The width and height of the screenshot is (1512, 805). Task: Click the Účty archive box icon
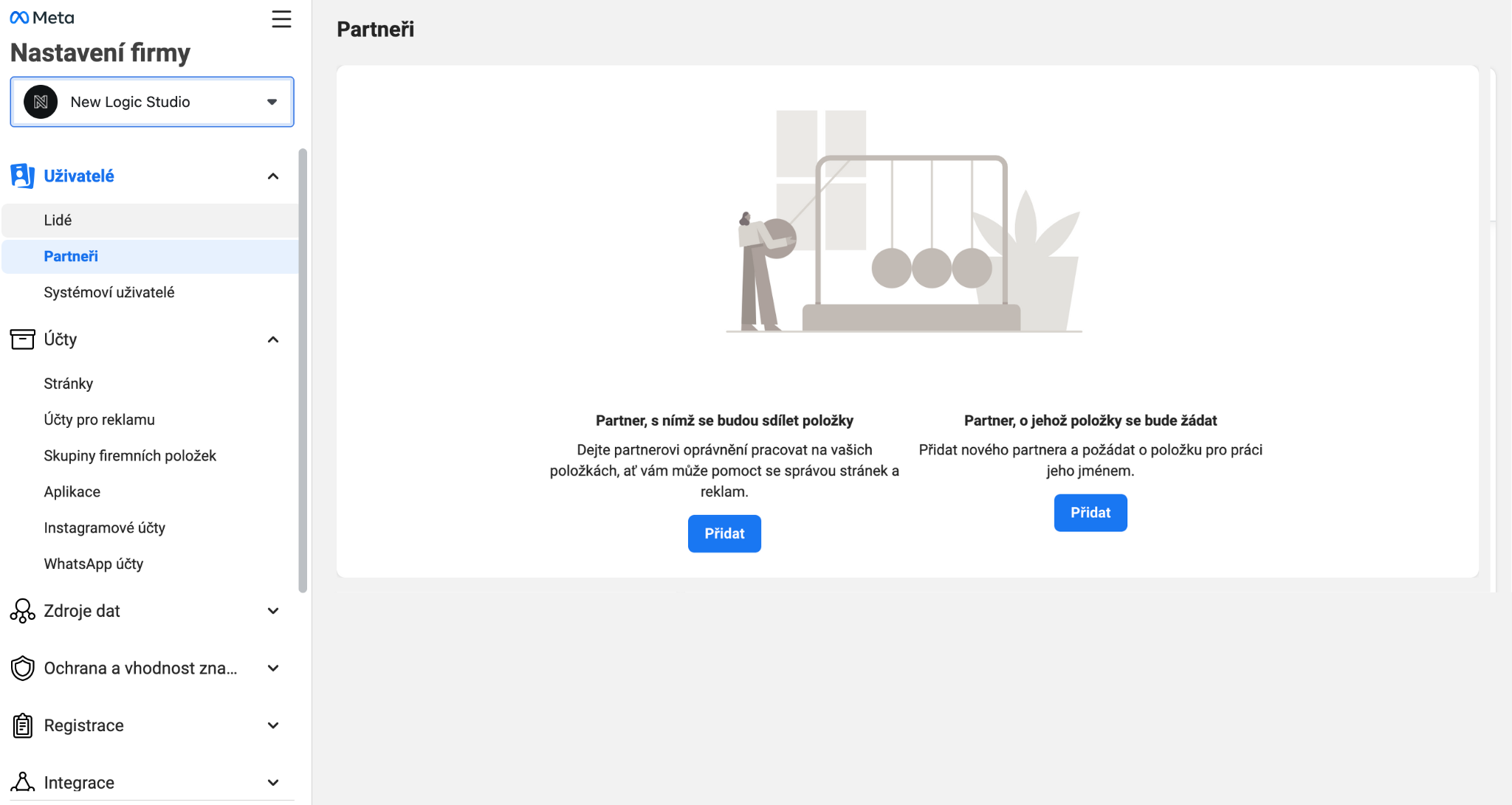pyautogui.click(x=22, y=339)
